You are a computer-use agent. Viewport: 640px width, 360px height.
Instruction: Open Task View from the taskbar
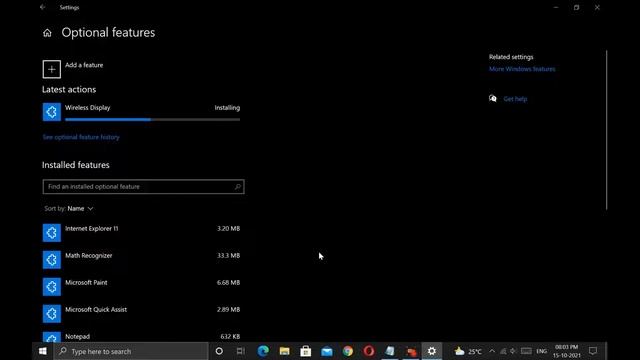tap(240, 351)
